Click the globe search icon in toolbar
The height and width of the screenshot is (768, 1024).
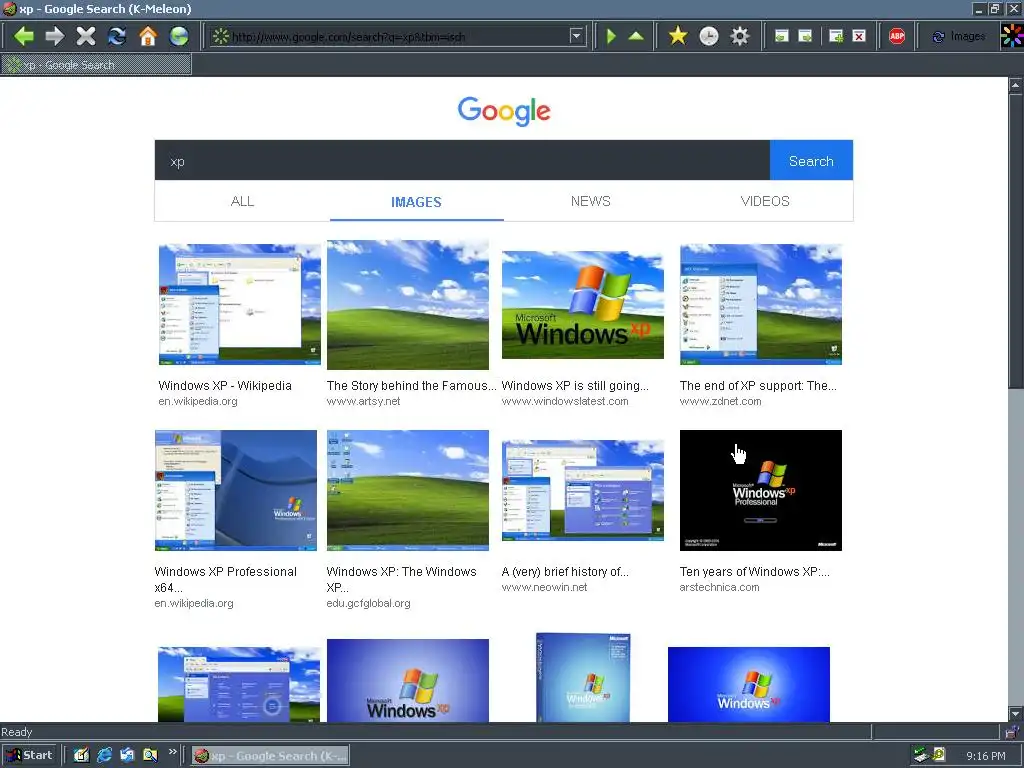click(179, 36)
